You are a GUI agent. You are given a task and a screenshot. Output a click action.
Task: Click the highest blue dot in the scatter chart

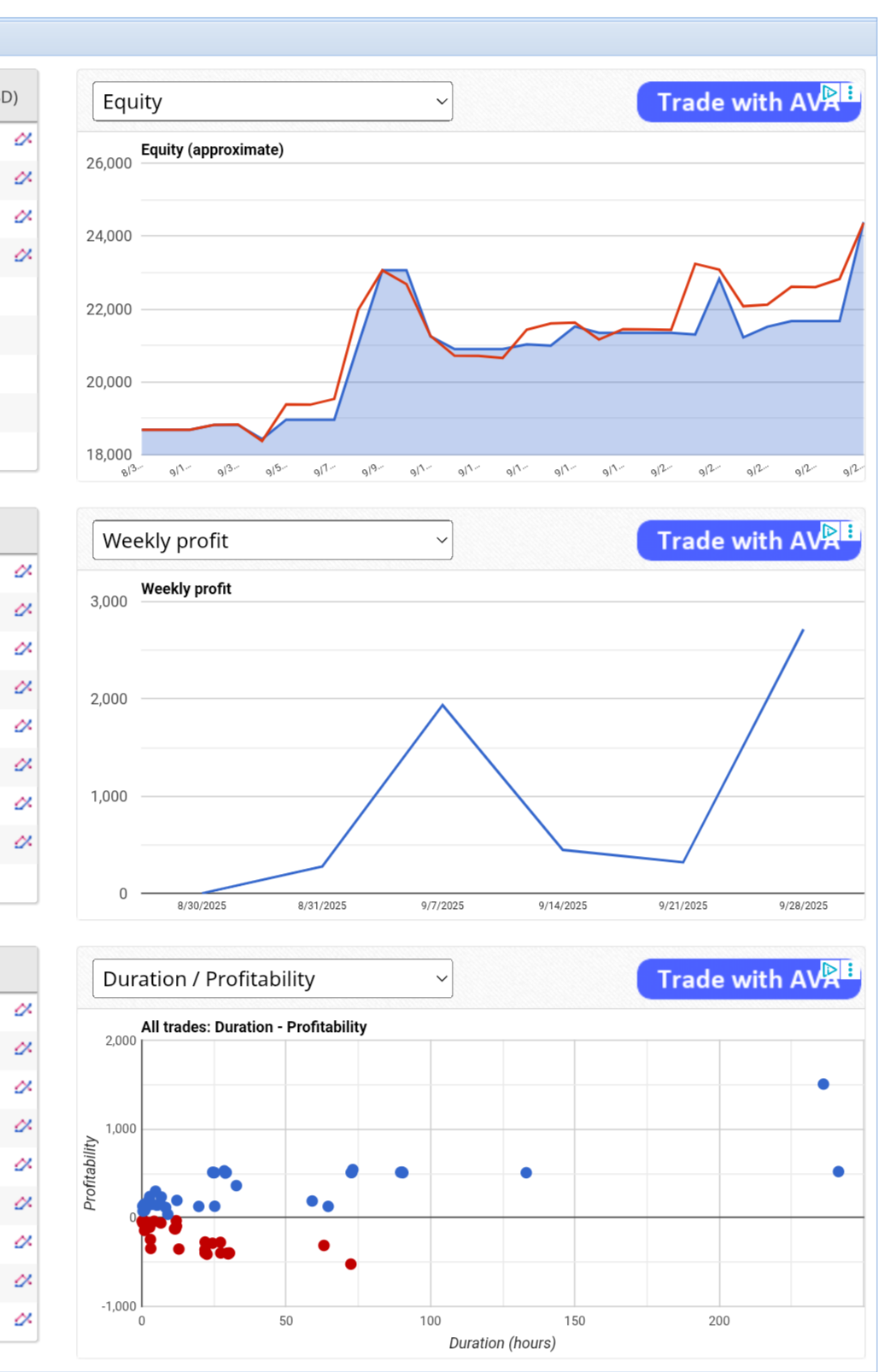(823, 1084)
